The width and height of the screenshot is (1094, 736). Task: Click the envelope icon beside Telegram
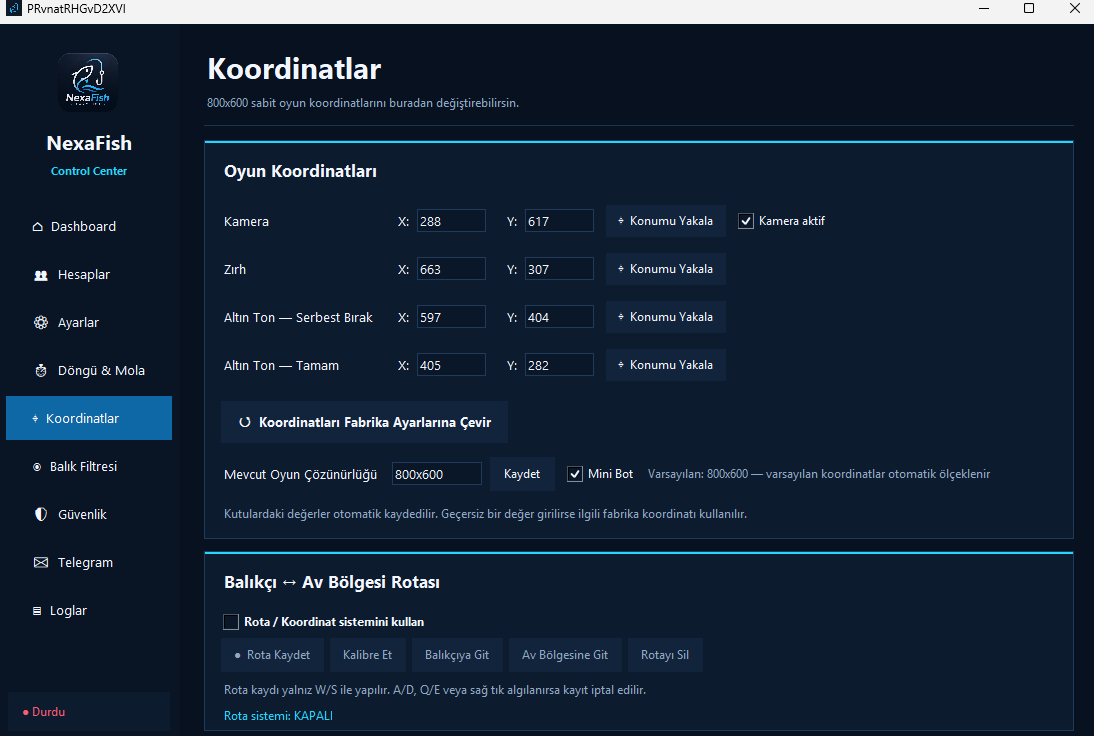tap(41, 562)
